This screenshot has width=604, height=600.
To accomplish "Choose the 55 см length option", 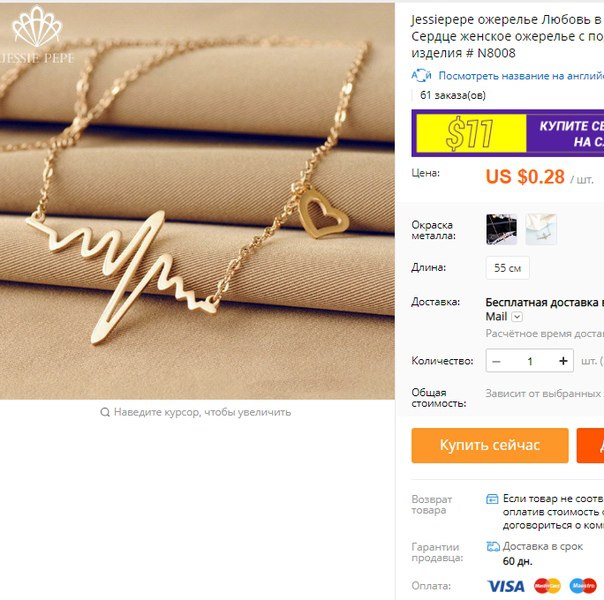I will click(507, 268).
